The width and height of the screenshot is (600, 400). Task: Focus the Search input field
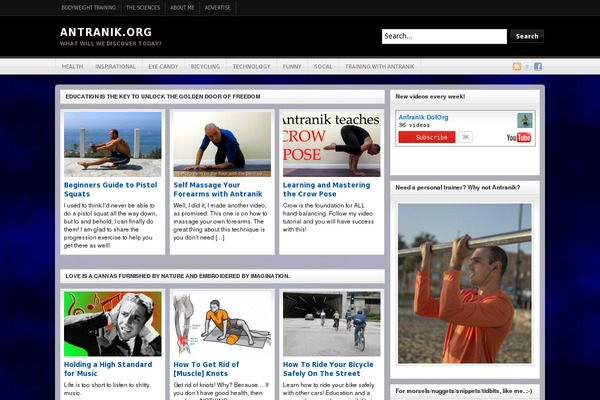point(444,36)
